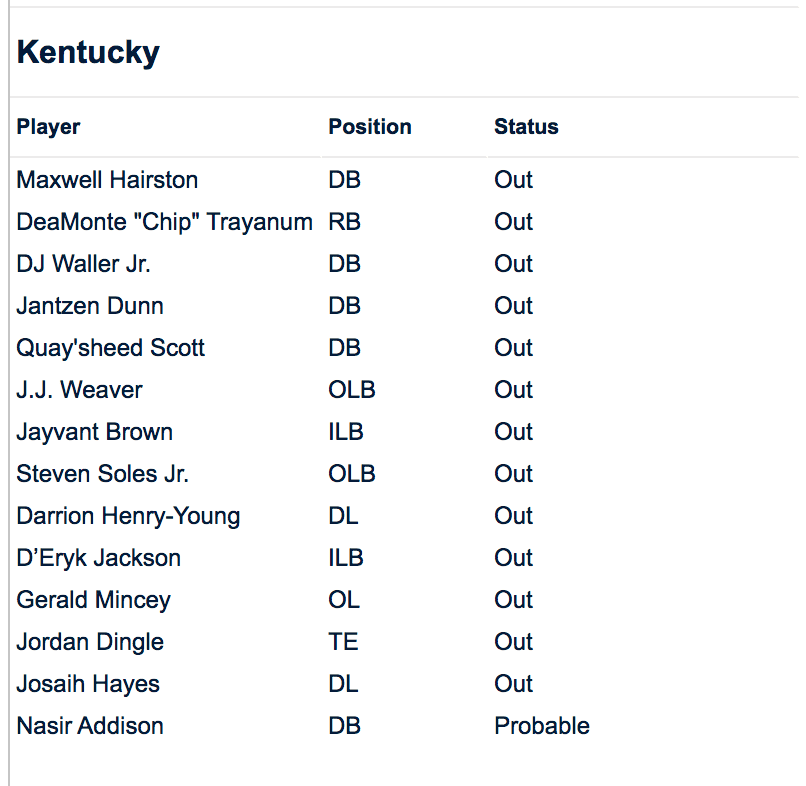
Task: Select Josaih Hayes in the table
Action: (x=88, y=684)
